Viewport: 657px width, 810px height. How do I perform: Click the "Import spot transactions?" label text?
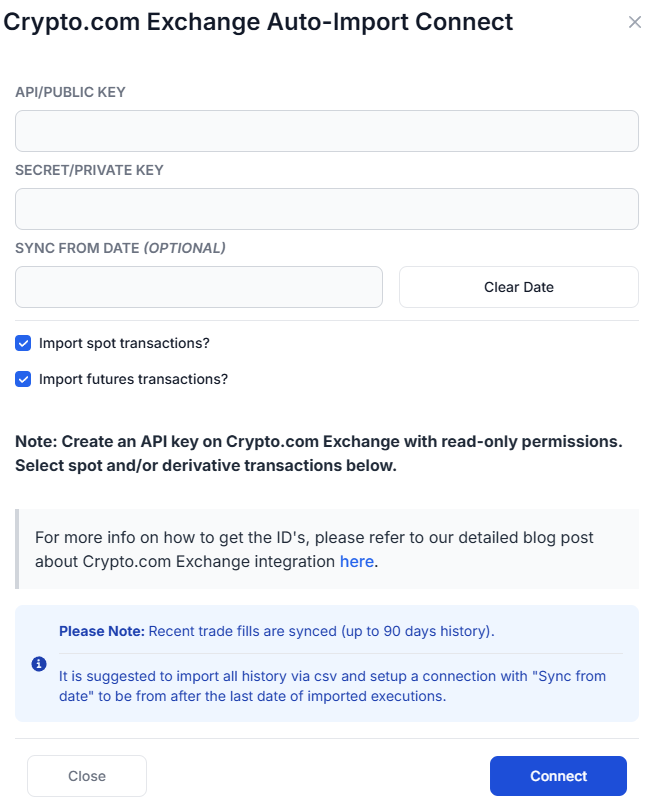pos(124,343)
